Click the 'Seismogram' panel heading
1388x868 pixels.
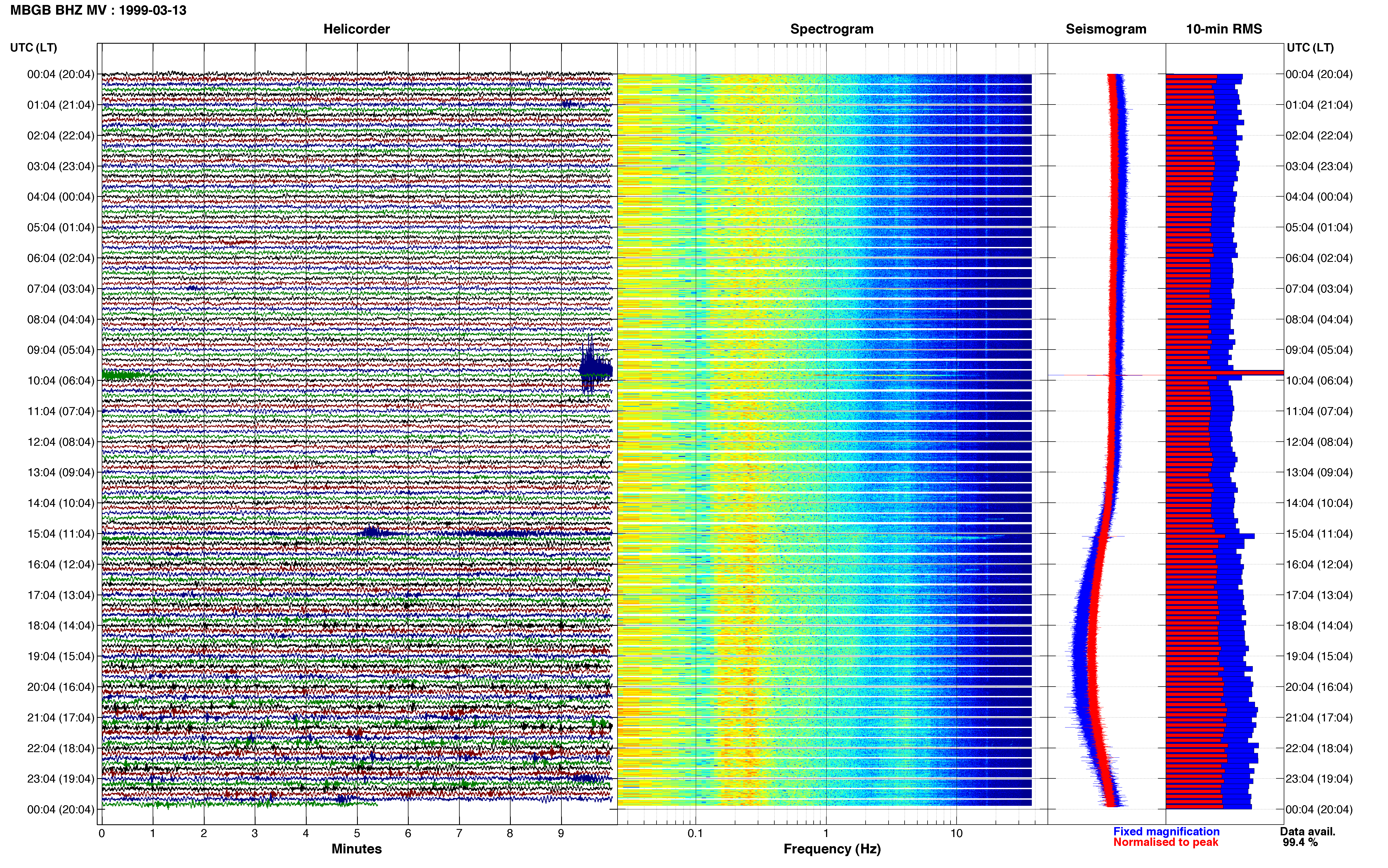(x=1106, y=29)
